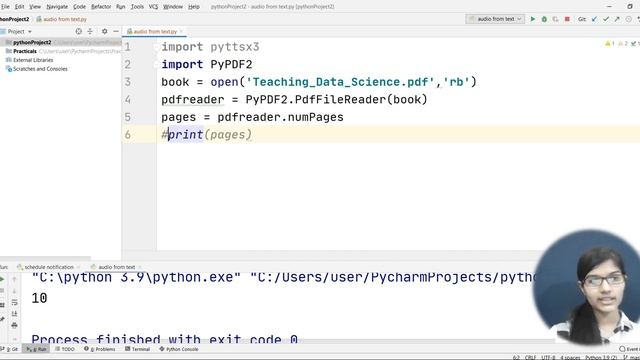Run the 'audio from text' configuration
This screenshot has height=360, width=640.
[533, 19]
